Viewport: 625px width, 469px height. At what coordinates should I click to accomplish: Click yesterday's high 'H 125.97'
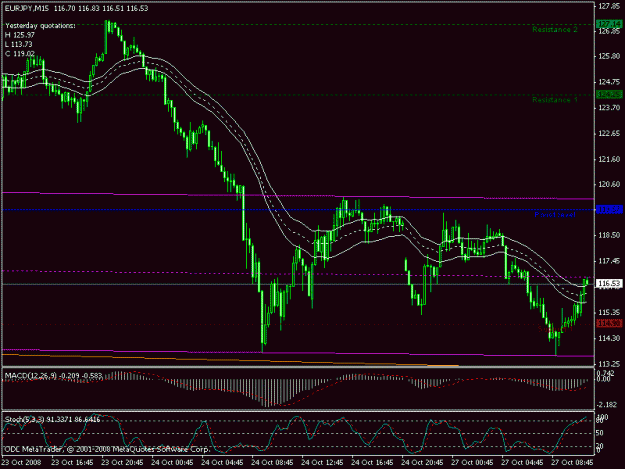pos(20,35)
